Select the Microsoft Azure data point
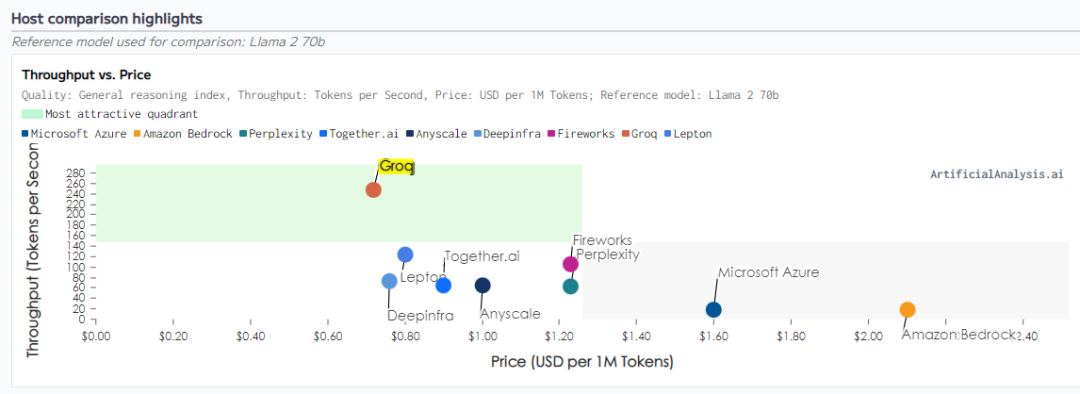This screenshot has height=394, width=1080. tap(714, 310)
